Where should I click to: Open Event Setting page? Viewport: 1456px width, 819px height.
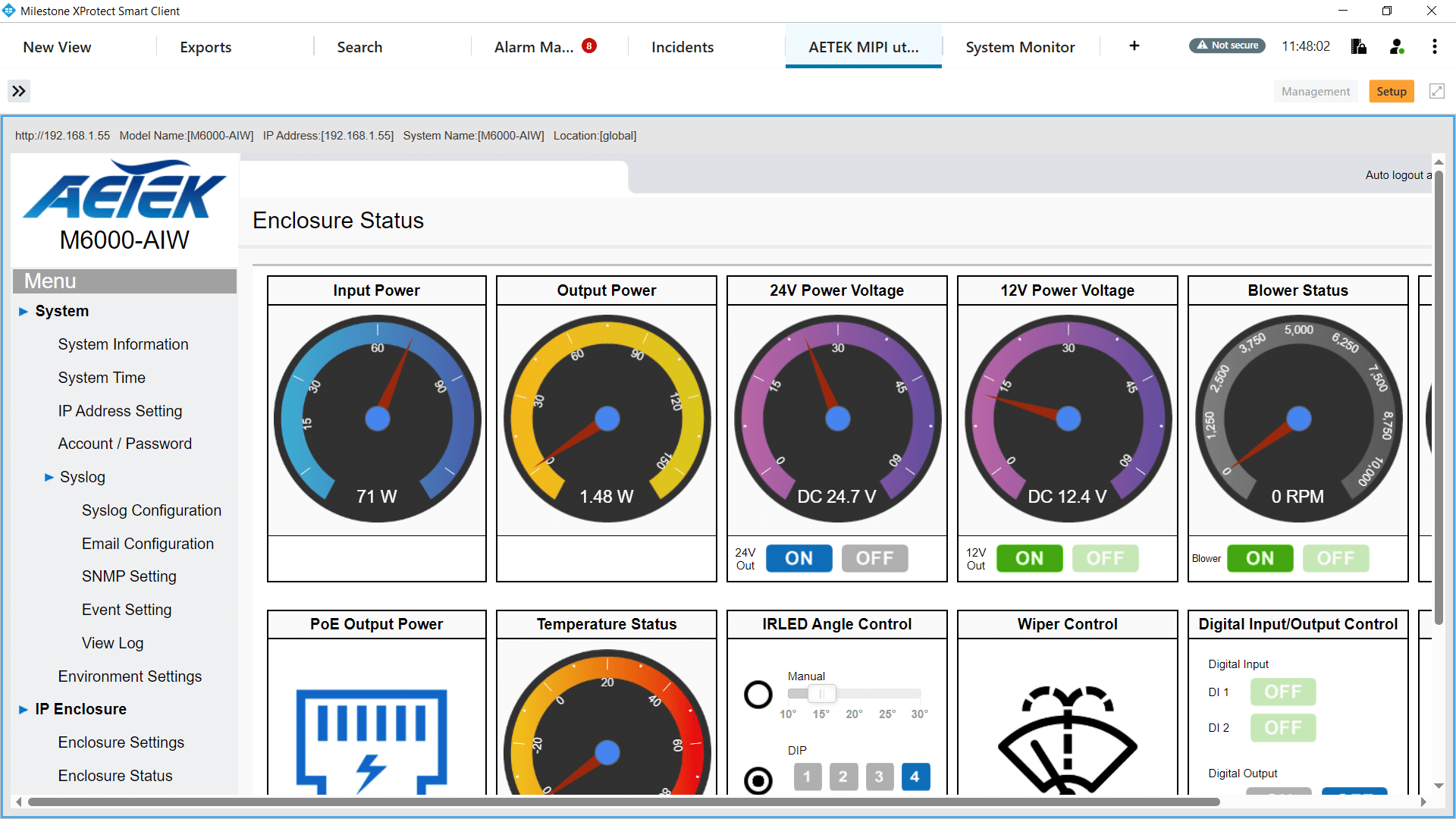(127, 610)
